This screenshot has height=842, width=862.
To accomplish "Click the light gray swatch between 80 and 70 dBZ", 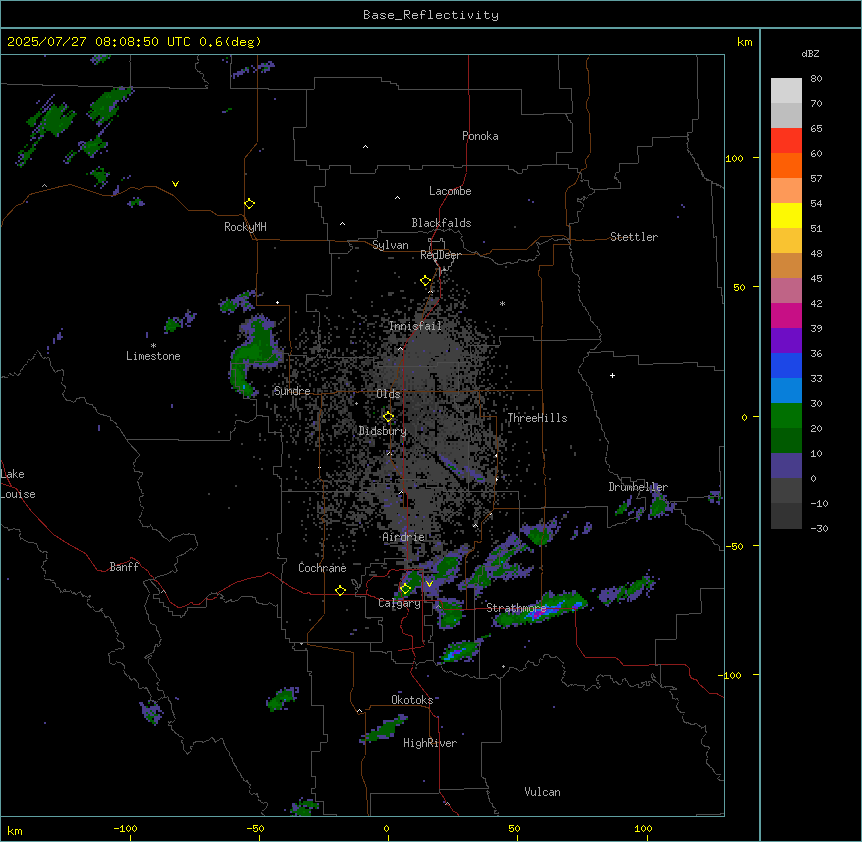I will 786,91.
